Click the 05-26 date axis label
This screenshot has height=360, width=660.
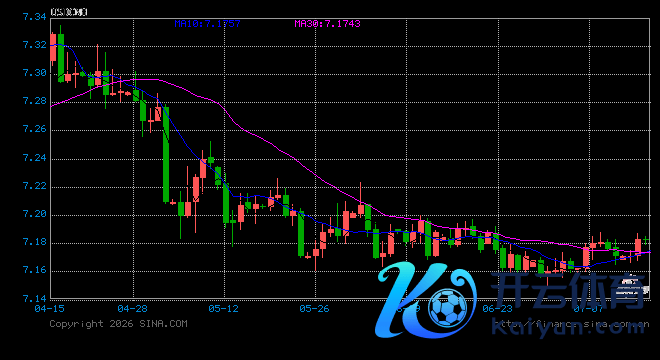[x=314, y=309]
